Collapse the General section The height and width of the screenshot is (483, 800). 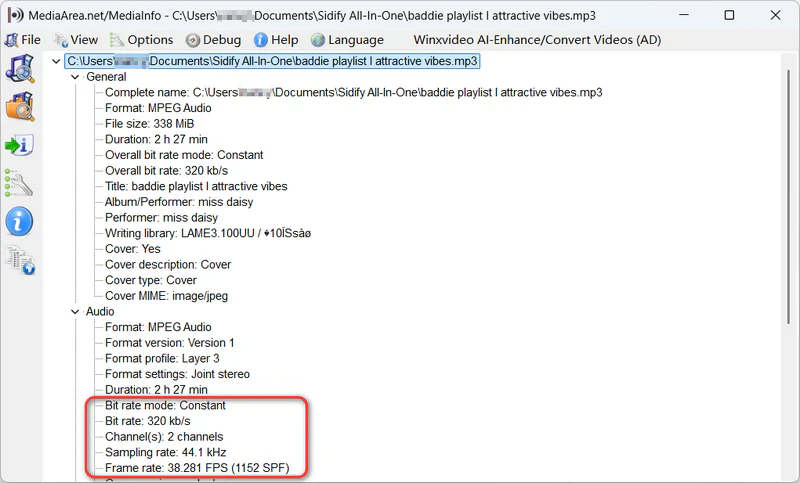[x=75, y=77]
